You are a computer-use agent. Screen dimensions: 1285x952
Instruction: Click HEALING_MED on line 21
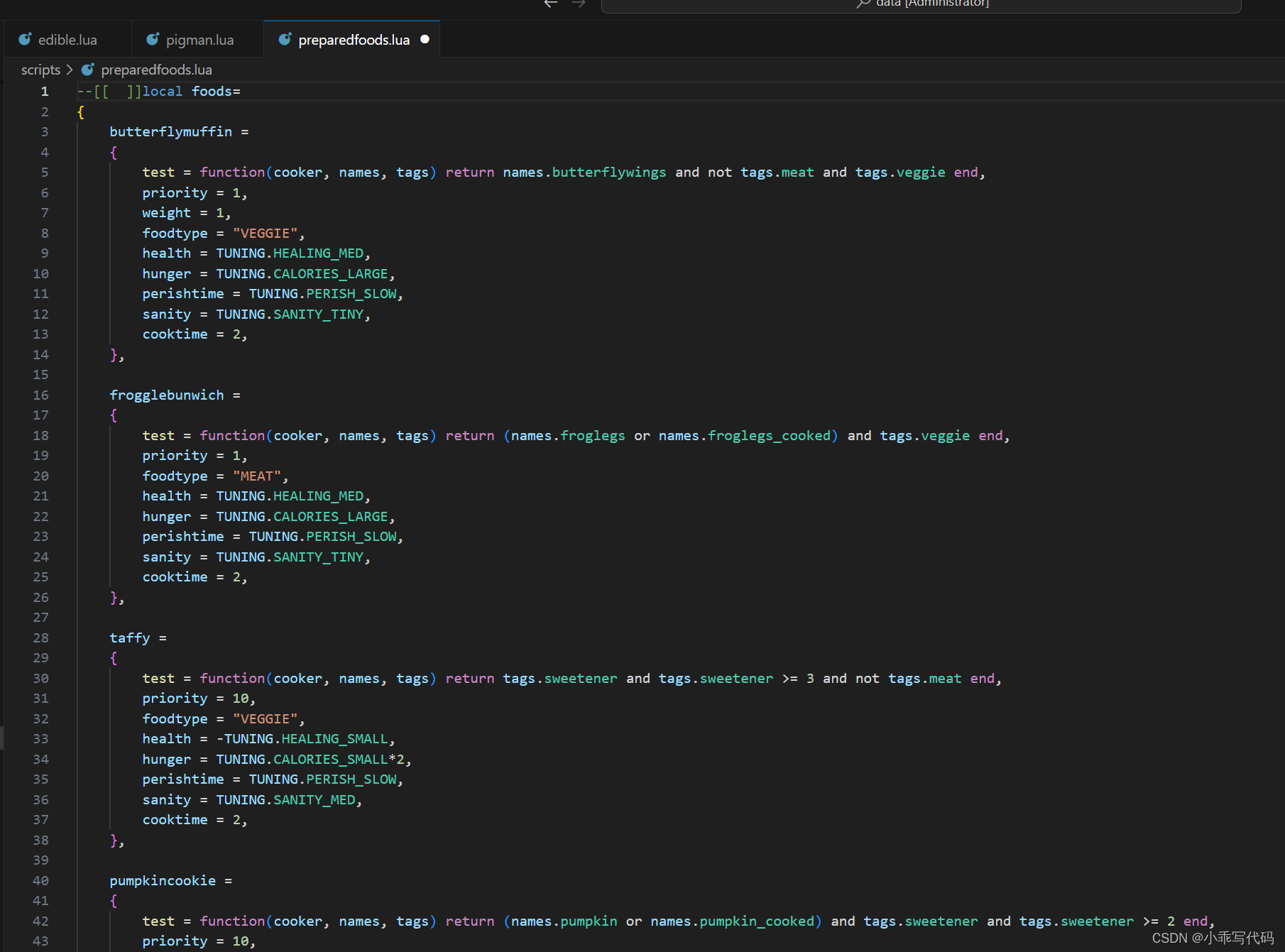click(x=319, y=496)
